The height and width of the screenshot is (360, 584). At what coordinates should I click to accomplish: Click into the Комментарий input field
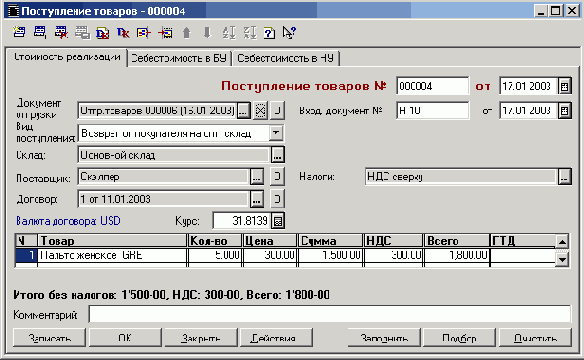coord(330,315)
